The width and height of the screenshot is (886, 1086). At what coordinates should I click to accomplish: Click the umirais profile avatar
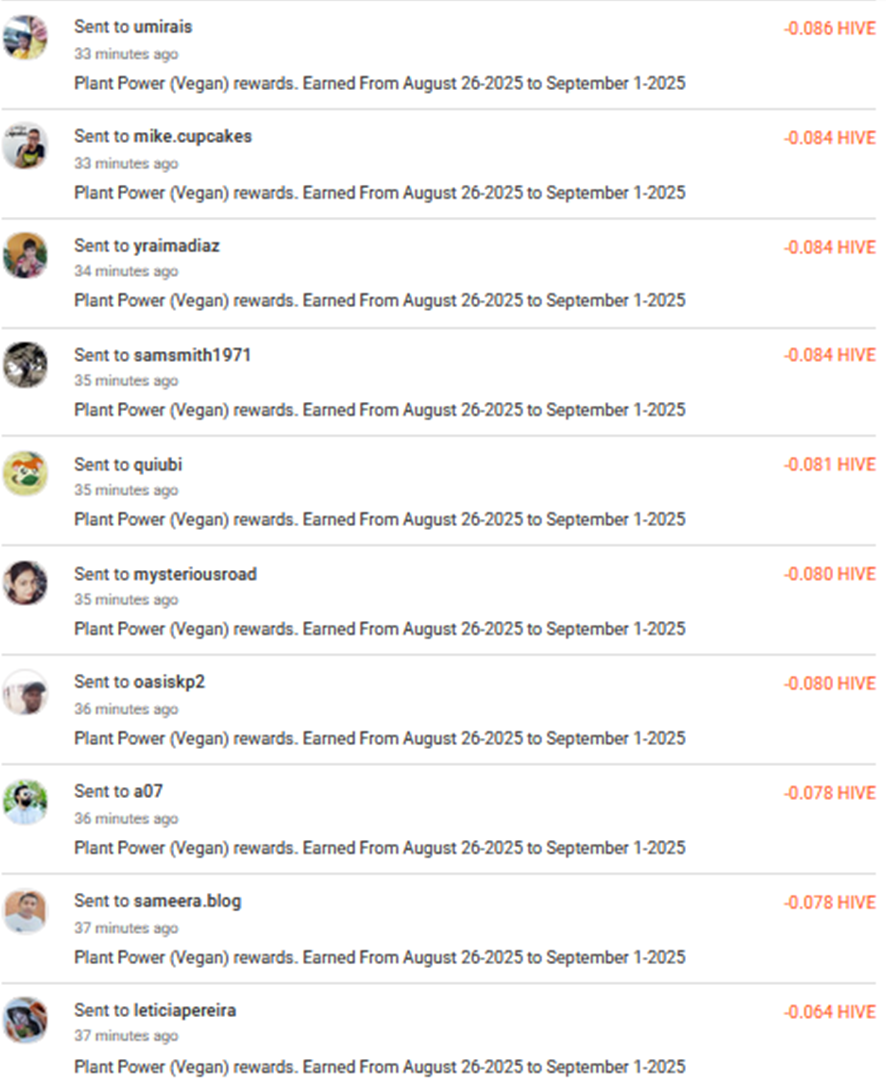coord(25,38)
